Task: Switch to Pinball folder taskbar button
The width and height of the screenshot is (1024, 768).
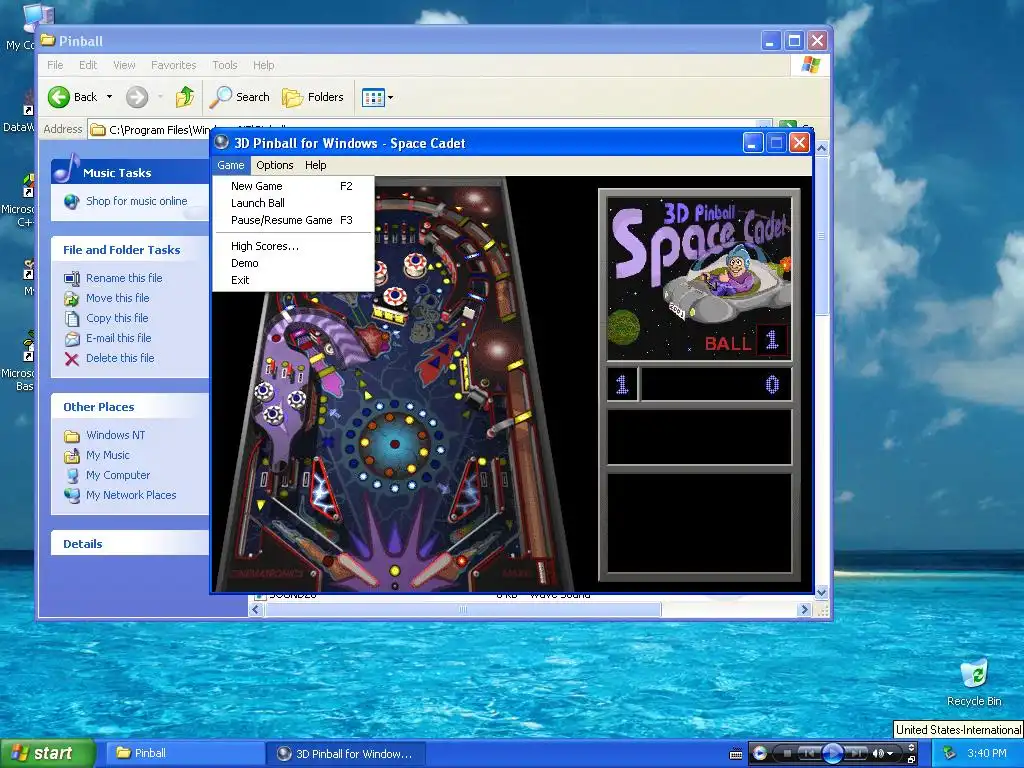Action: click(184, 754)
